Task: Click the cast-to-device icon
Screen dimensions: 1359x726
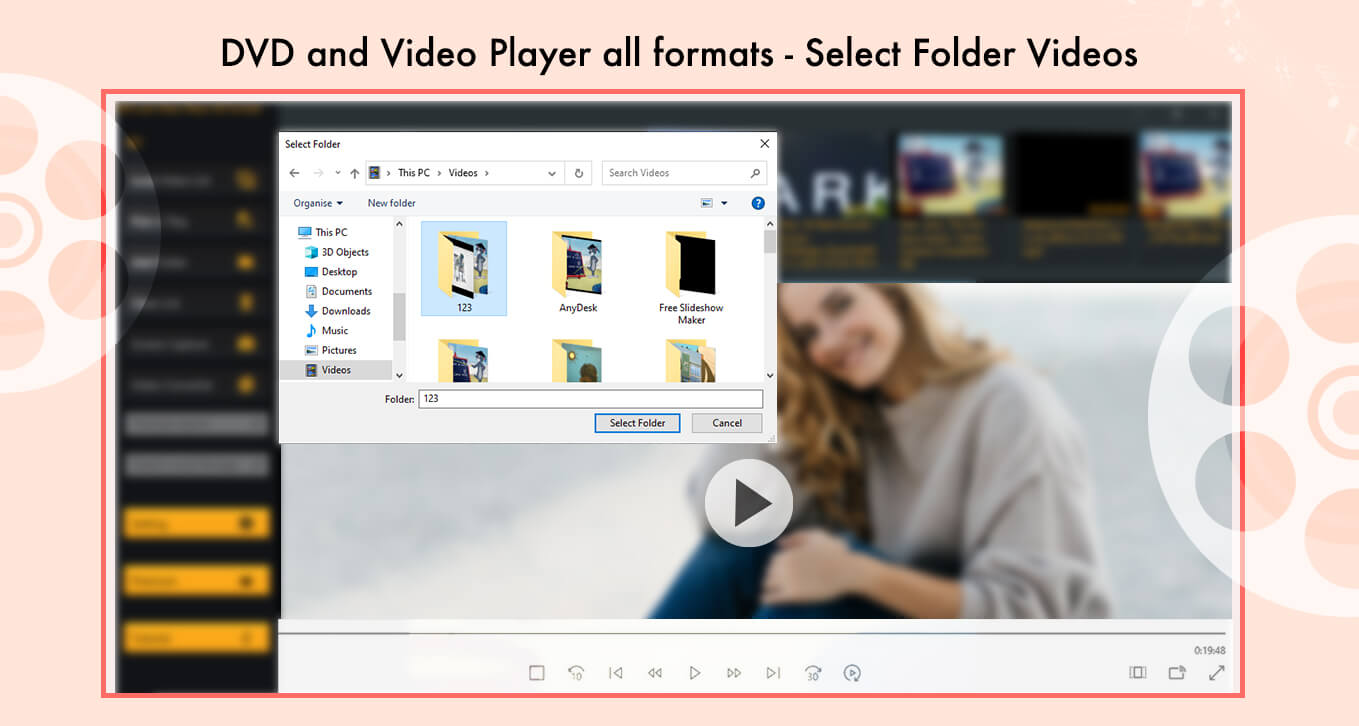Action: click(x=1177, y=673)
